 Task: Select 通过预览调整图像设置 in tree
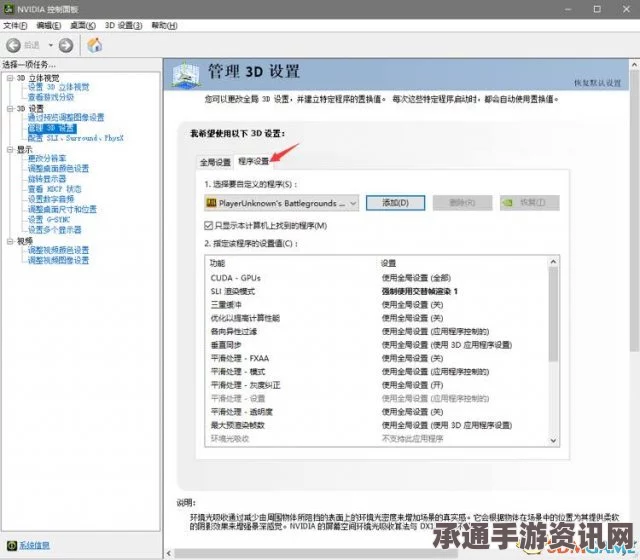click(66, 118)
